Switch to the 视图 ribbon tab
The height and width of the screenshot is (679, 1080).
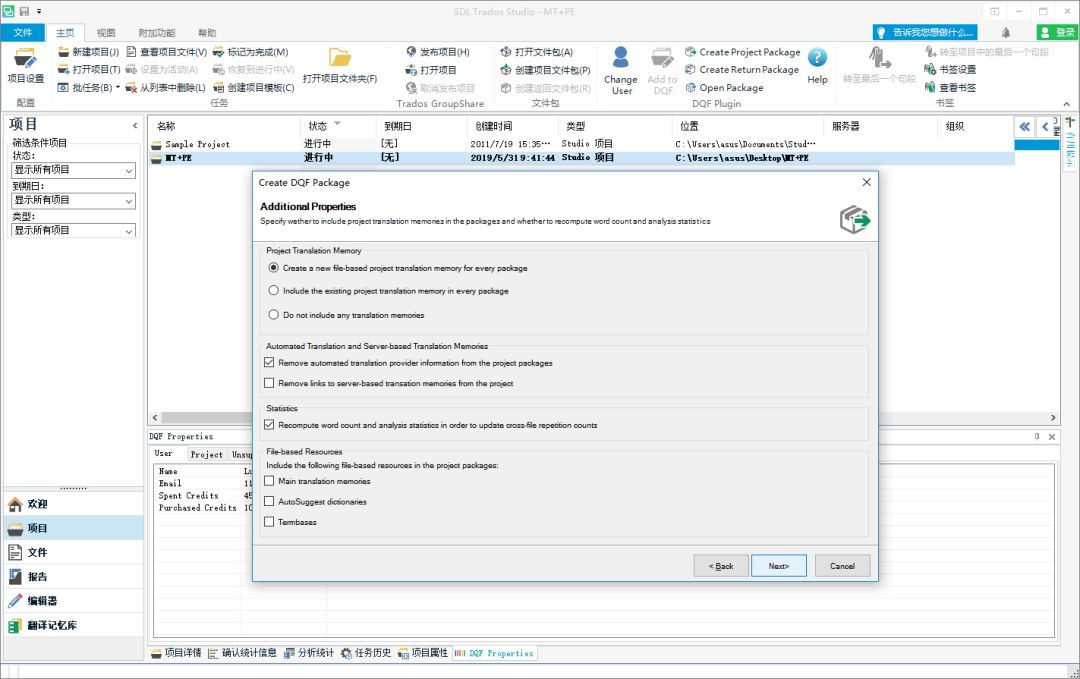[x=105, y=31]
